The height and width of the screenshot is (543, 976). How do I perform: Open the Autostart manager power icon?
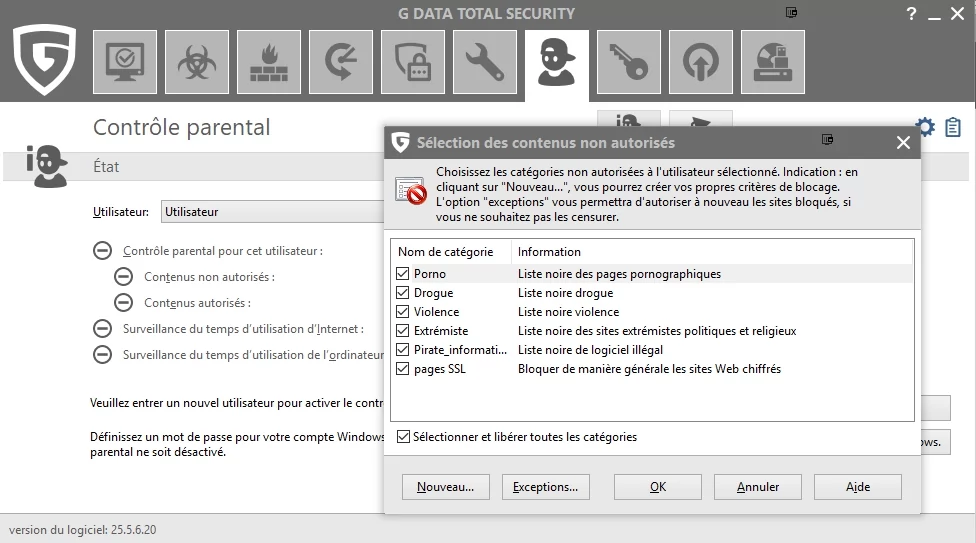[701, 62]
